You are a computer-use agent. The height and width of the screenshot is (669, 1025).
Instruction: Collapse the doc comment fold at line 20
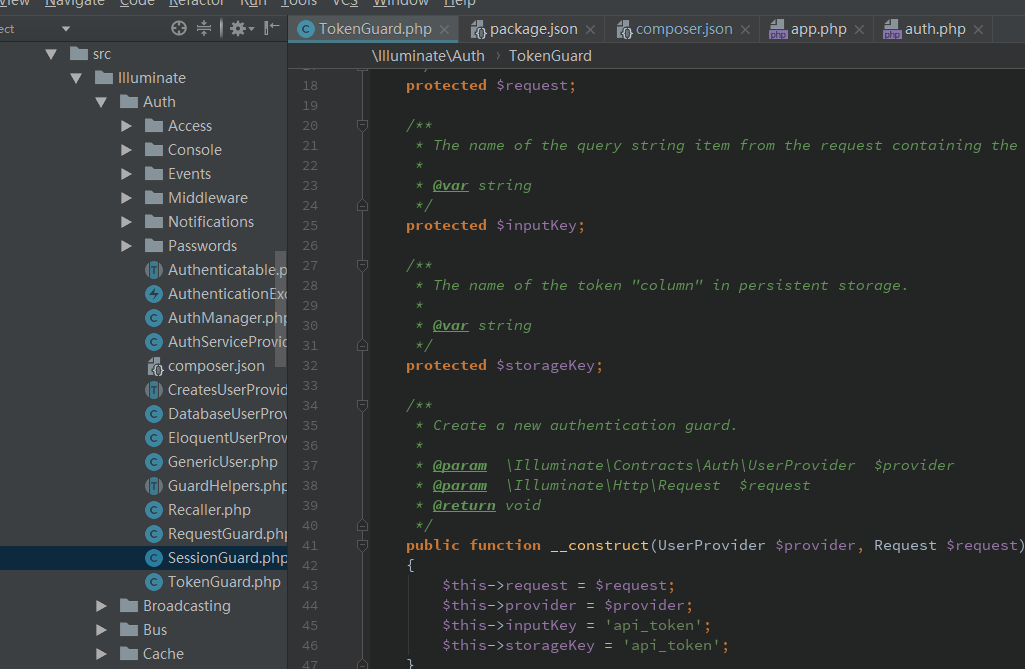point(362,125)
